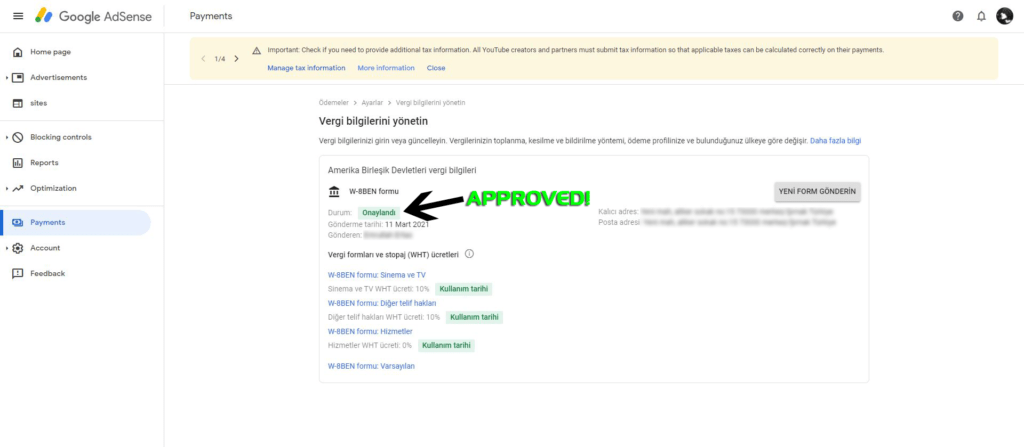
Task: Click Manage tax information link
Action: coord(306,68)
